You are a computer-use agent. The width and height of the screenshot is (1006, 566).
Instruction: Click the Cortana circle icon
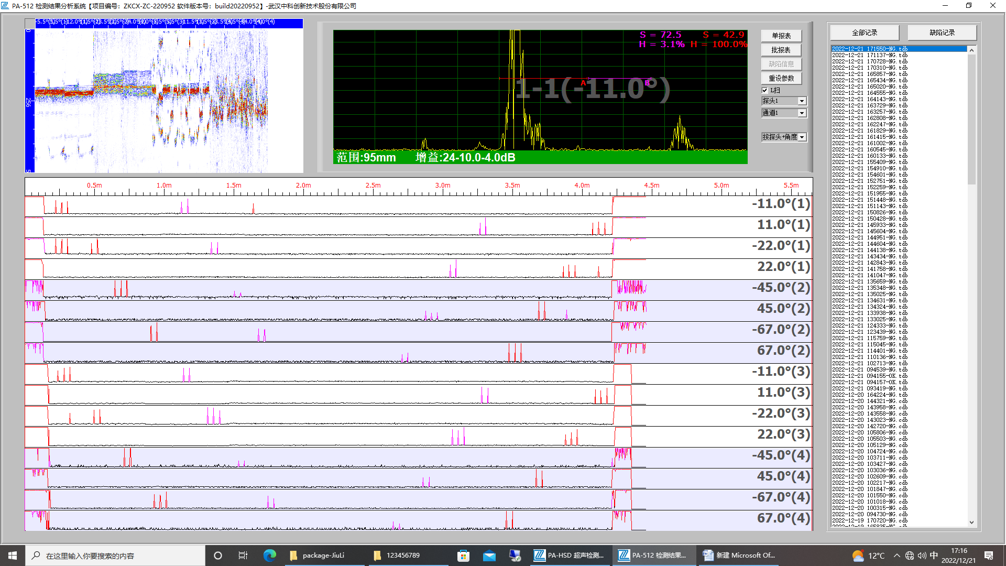(217, 555)
